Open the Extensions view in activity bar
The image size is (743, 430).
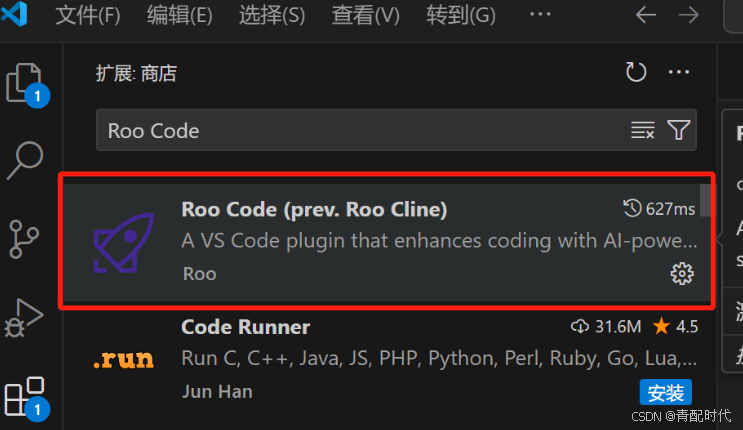point(26,397)
